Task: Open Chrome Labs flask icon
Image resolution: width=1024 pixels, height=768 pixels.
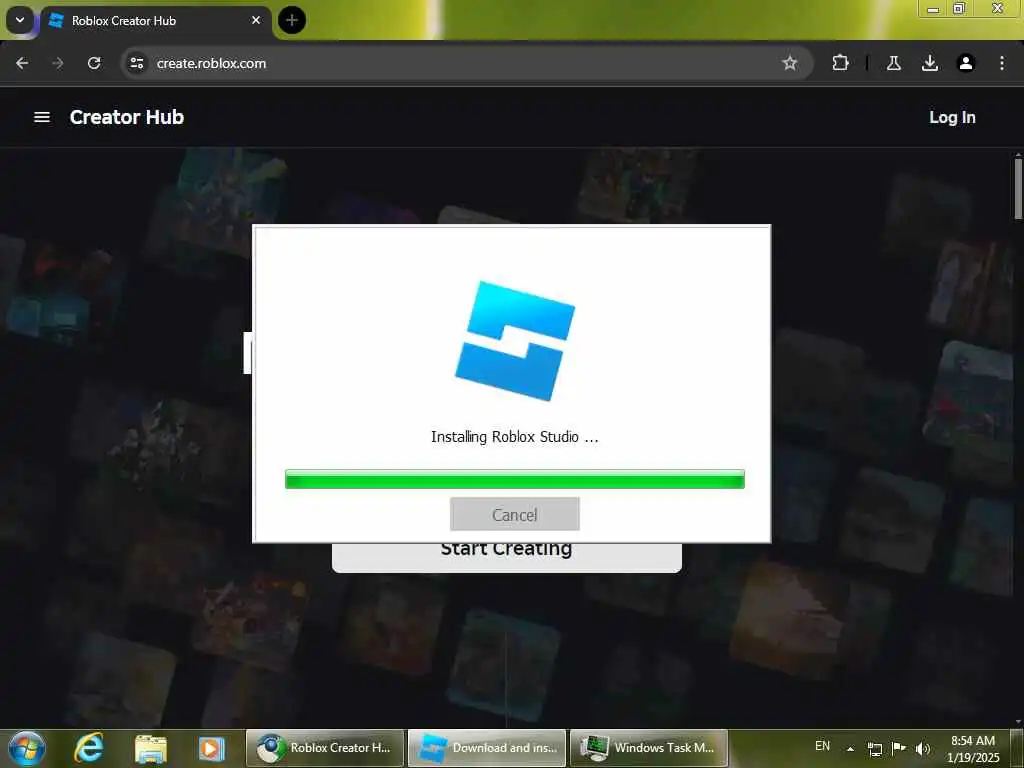Action: [893, 63]
